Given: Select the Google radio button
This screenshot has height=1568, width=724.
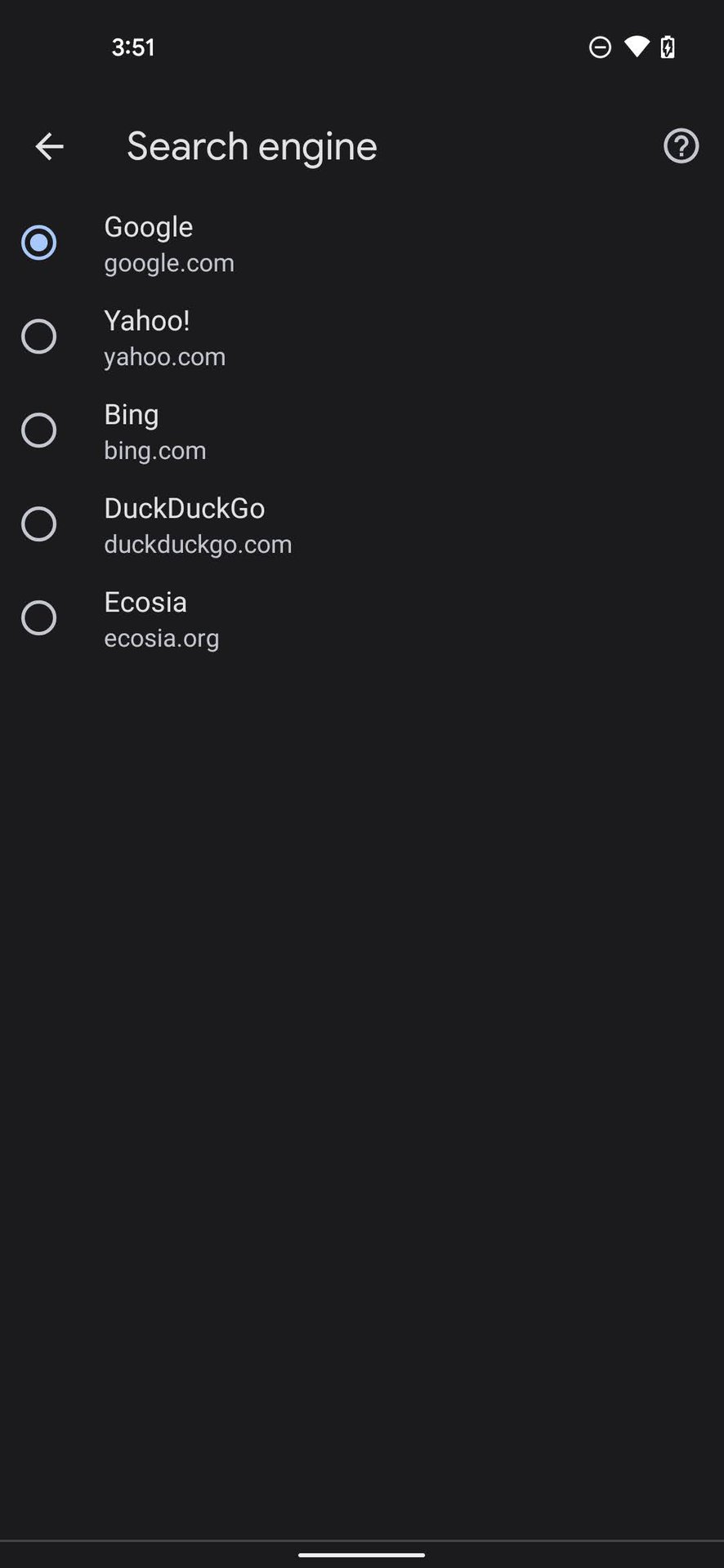Looking at the screenshot, I should [38, 243].
